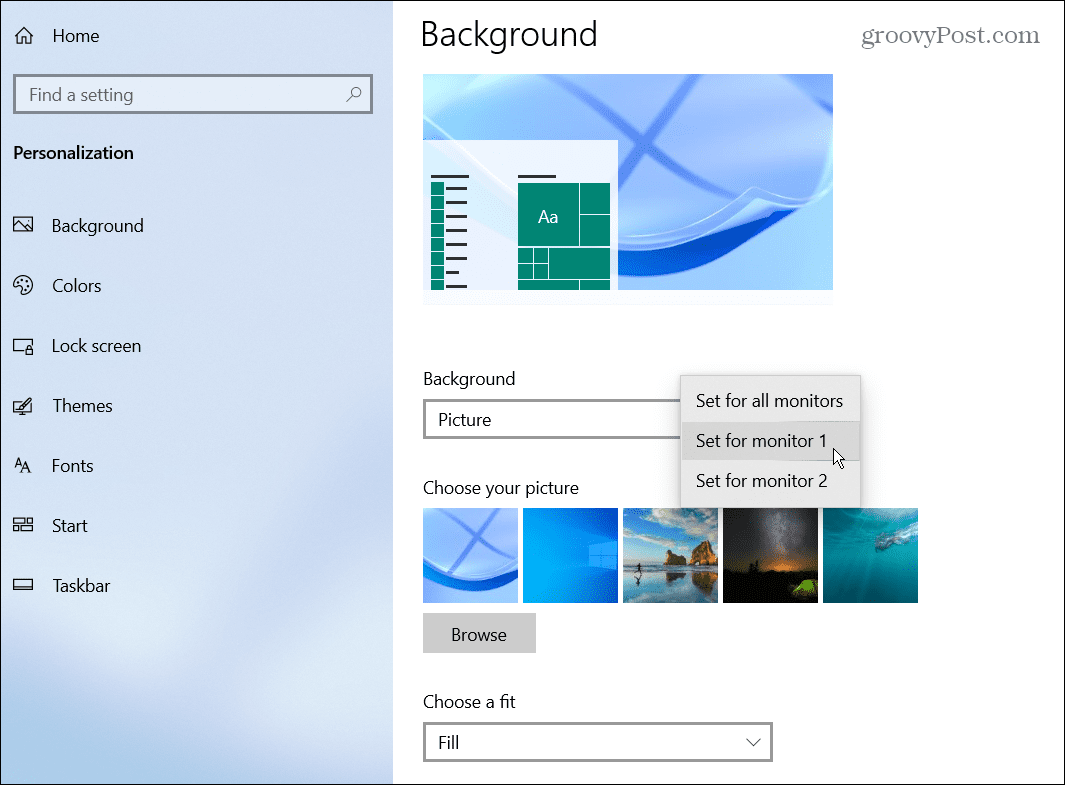
Task: Open Fonts settings via the Aa icon
Action: 25,465
